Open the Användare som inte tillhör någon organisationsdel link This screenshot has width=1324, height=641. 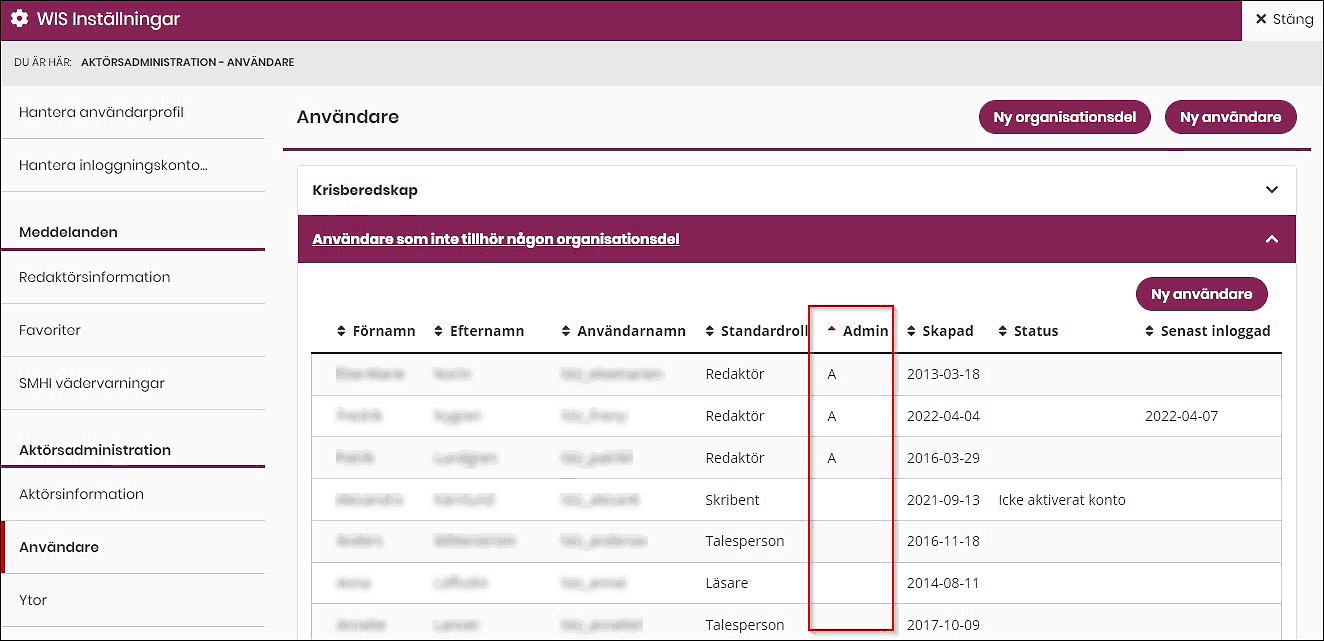pyautogui.click(x=494, y=239)
